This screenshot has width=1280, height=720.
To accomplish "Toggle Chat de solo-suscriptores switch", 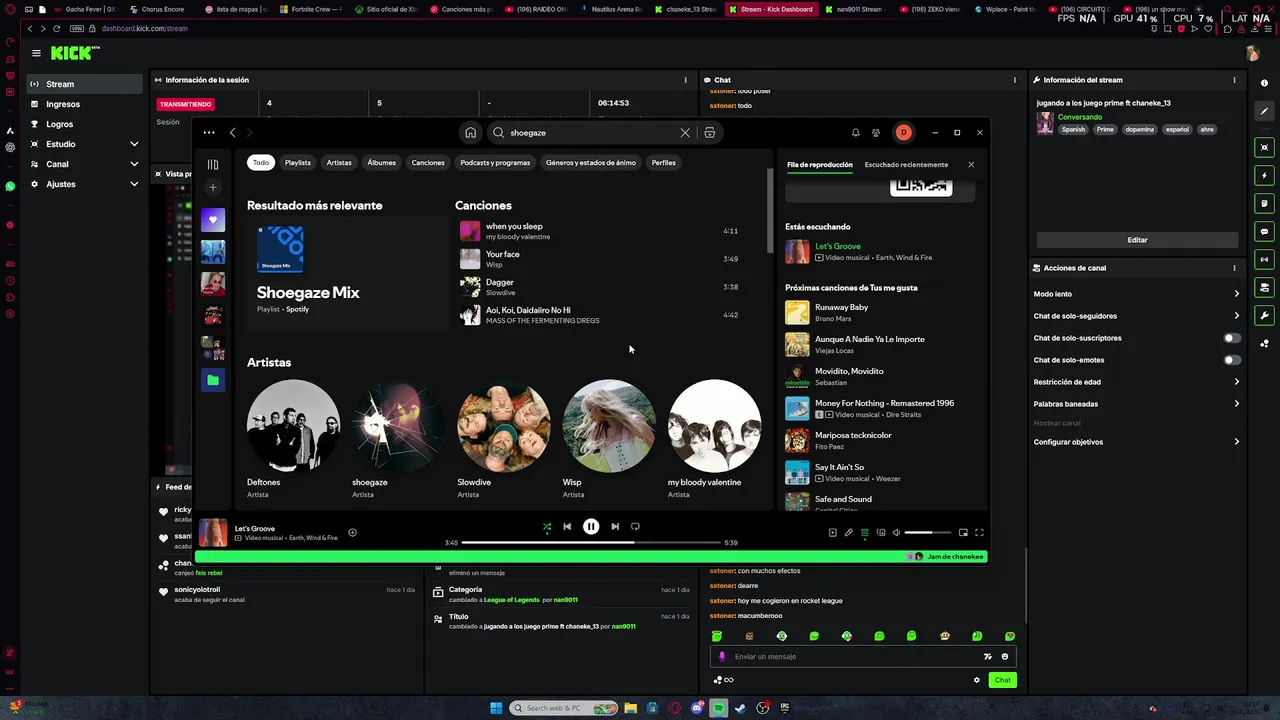I will [x=1232, y=338].
